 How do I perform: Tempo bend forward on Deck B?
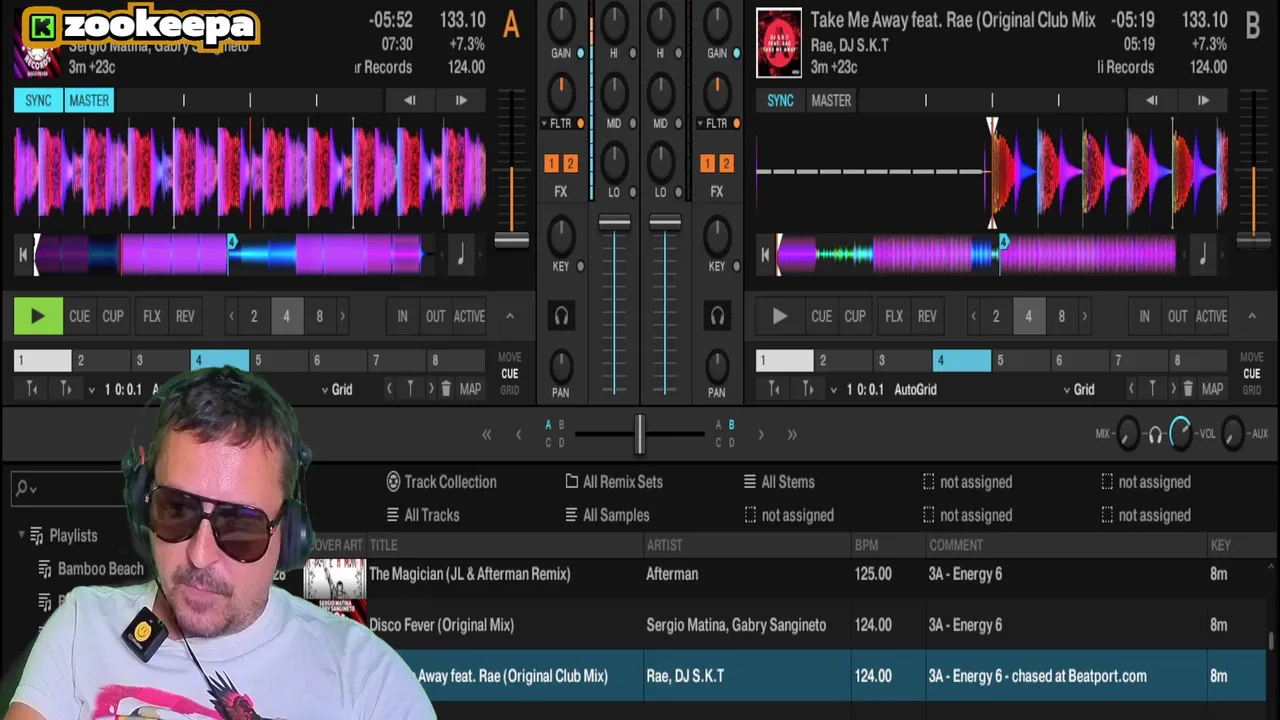tap(1203, 100)
